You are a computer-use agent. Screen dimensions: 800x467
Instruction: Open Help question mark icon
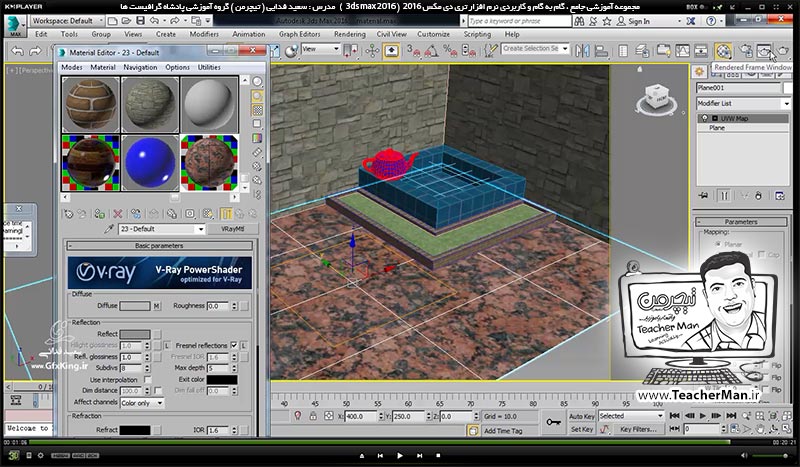[x=711, y=21]
